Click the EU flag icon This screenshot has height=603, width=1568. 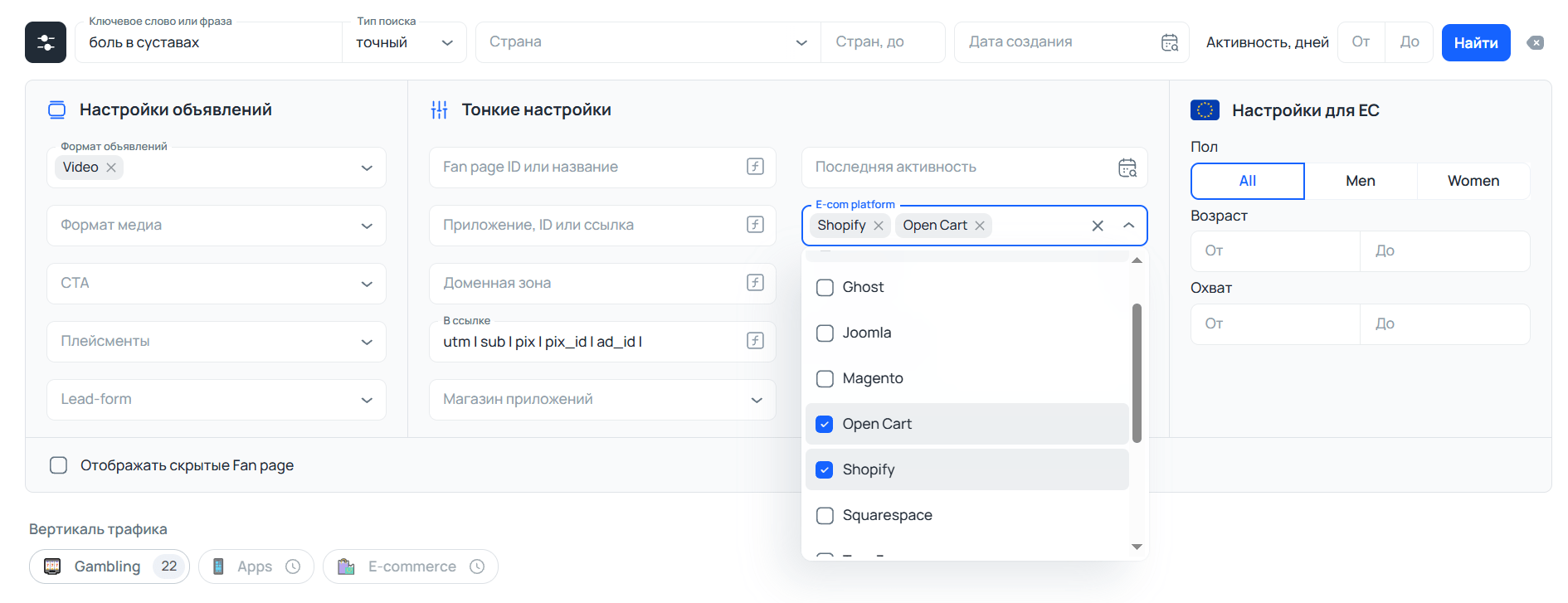pyautogui.click(x=1205, y=110)
